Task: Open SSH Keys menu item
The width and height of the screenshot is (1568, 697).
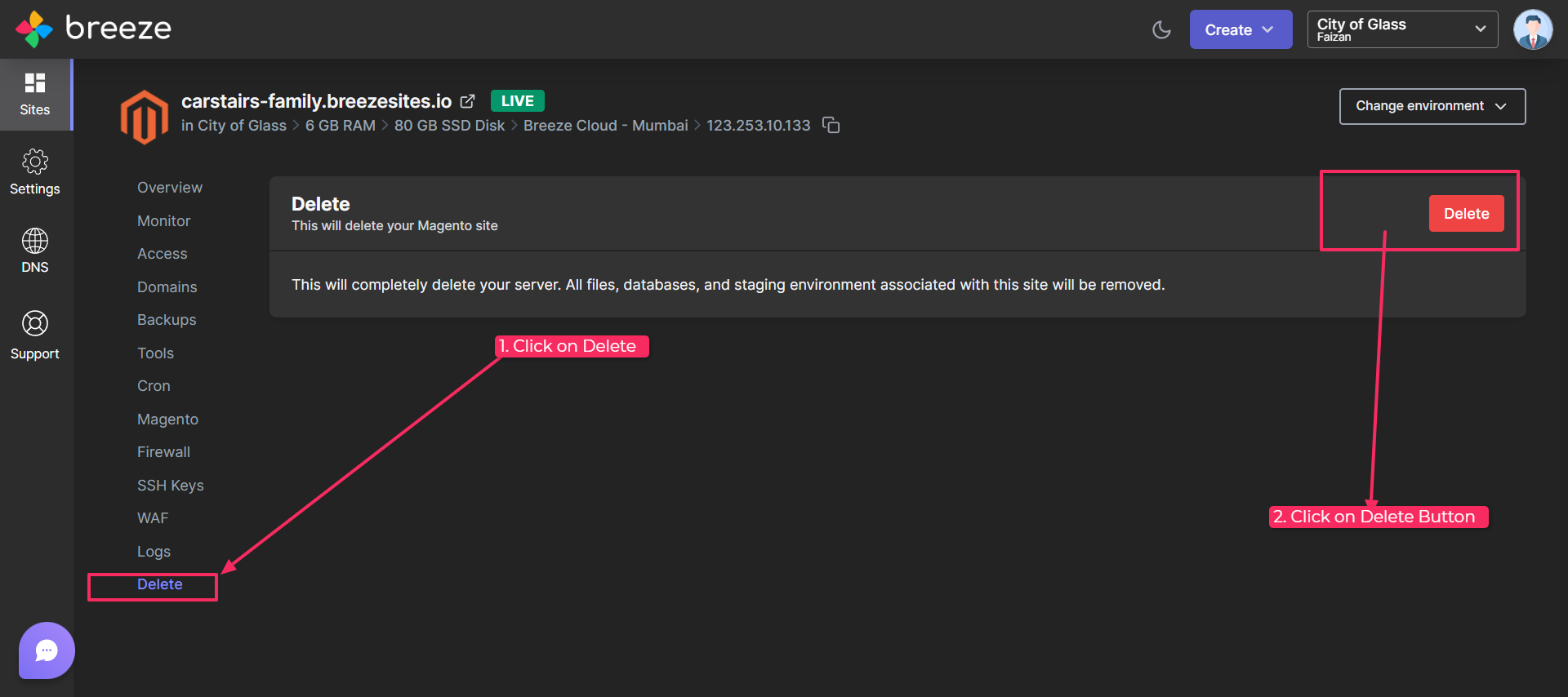Action: click(x=170, y=486)
